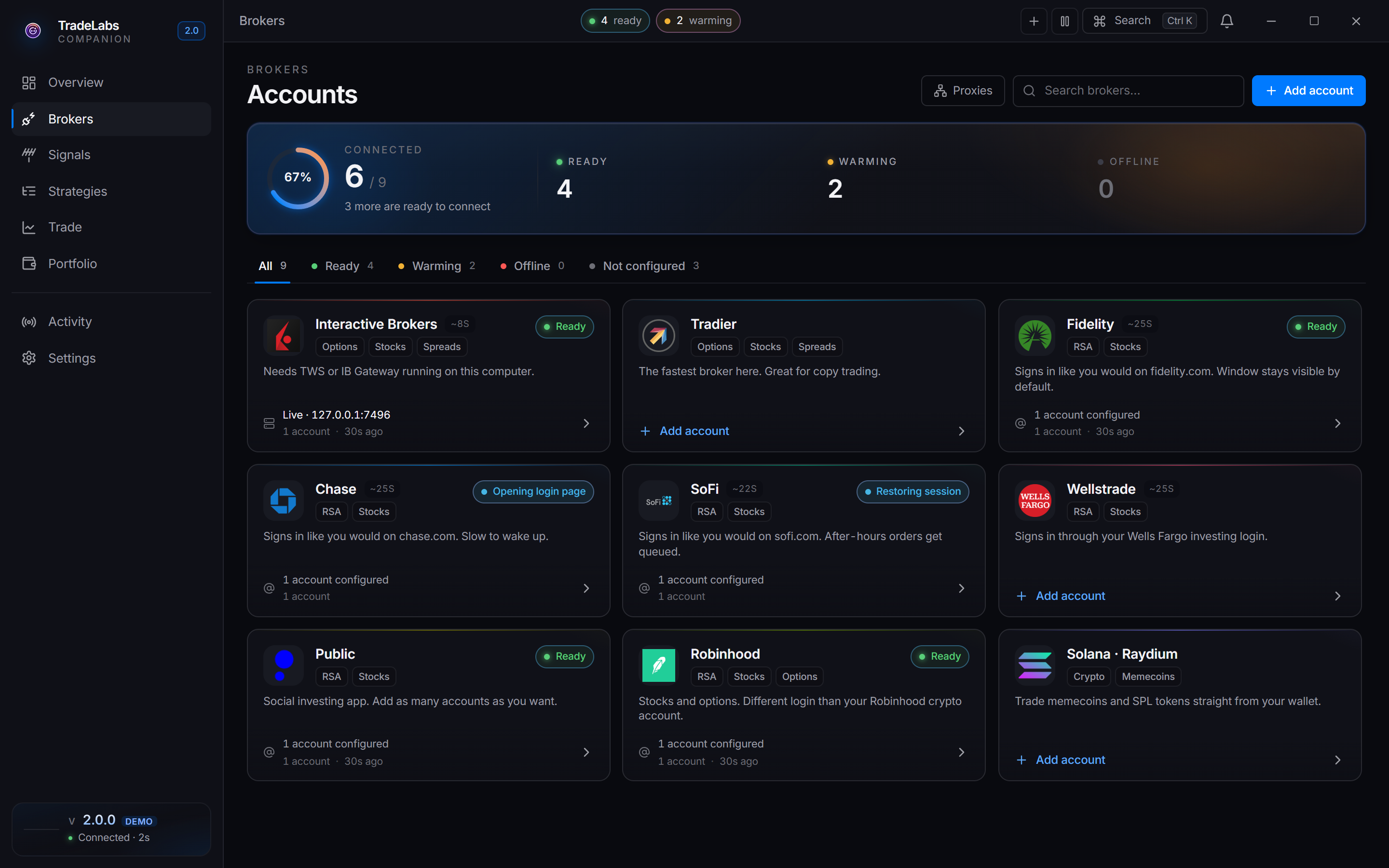Expand the SoFi card chevron

(961, 588)
